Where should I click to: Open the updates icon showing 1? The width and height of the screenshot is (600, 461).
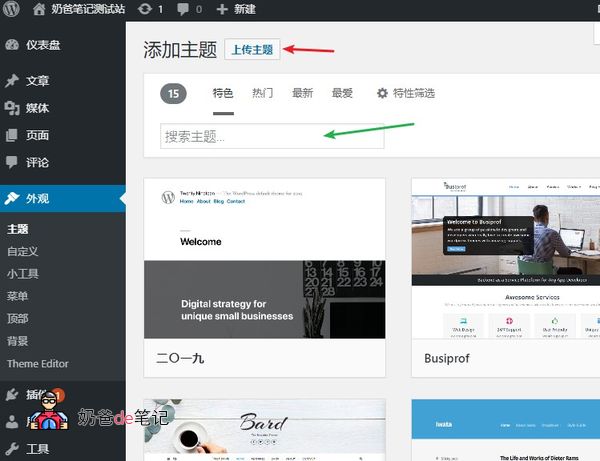click(145, 9)
